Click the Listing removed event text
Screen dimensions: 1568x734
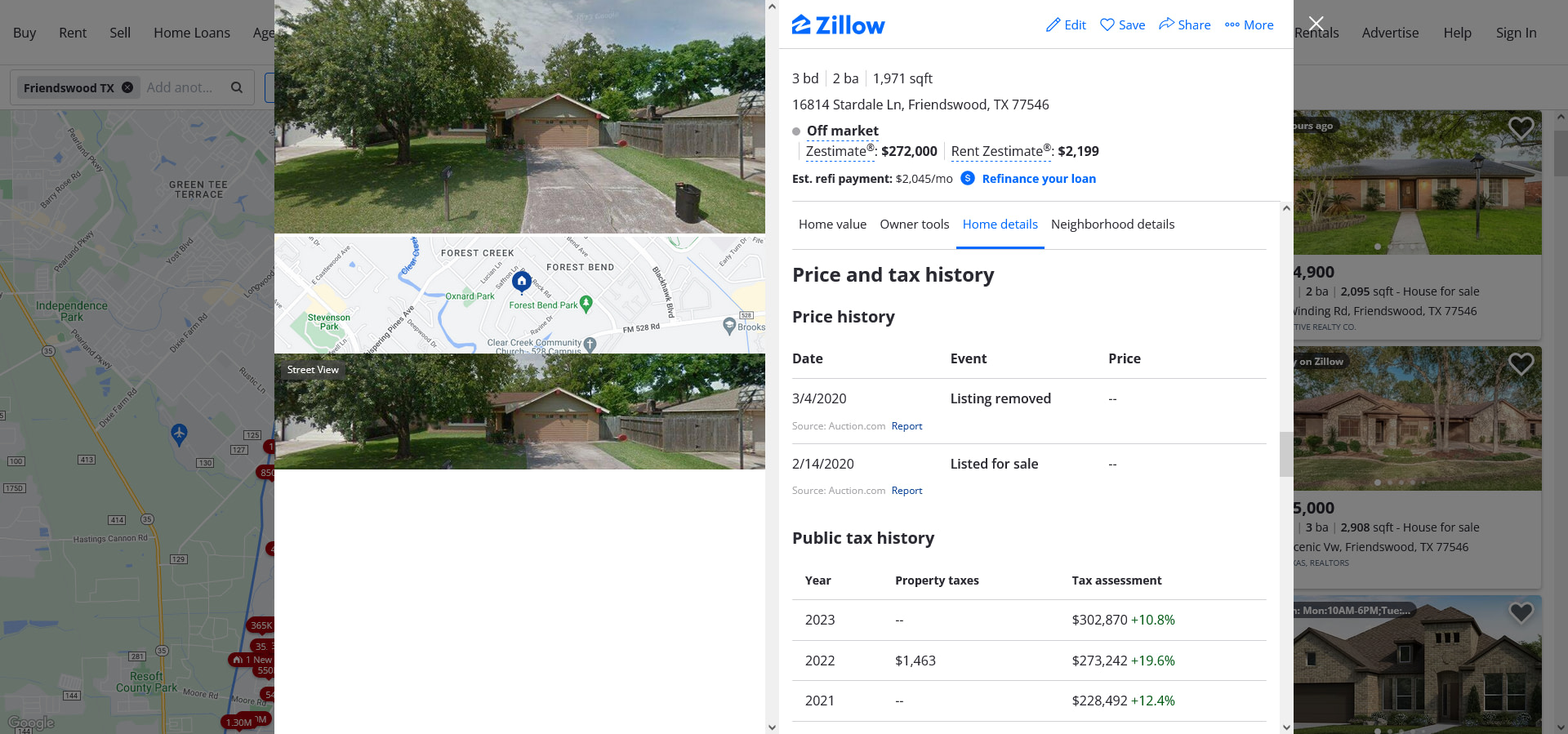click(x=1000, y=398)
